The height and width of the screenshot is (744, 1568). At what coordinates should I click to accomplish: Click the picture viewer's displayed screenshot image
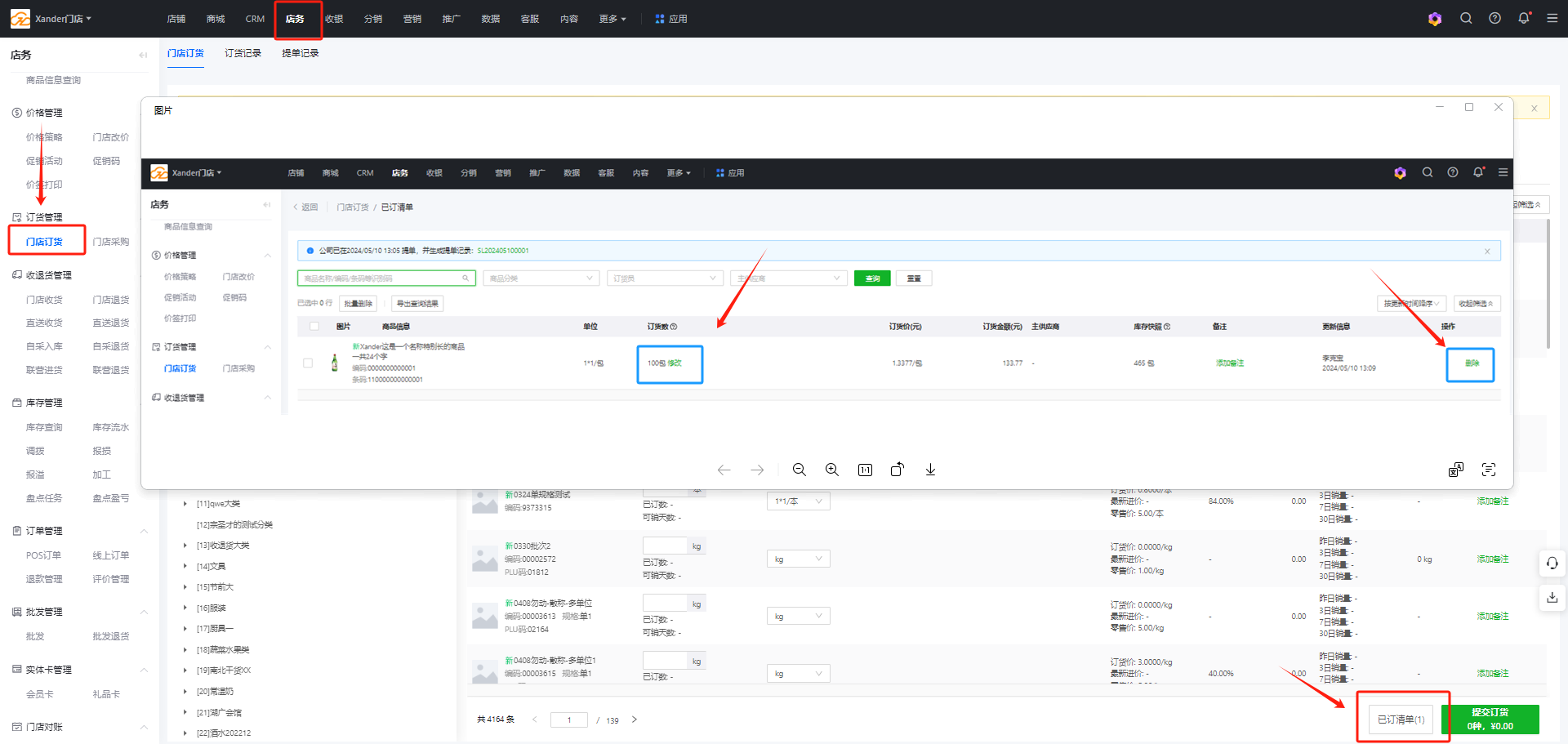pos(826,287)
